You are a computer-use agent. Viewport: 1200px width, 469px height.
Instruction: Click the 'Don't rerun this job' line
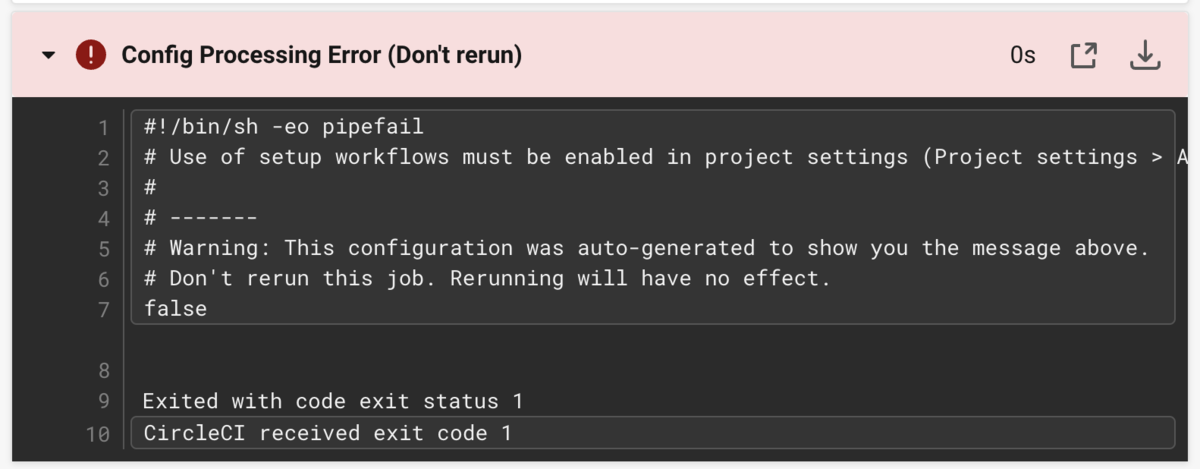pyautogui.click(x=488, y=278)
